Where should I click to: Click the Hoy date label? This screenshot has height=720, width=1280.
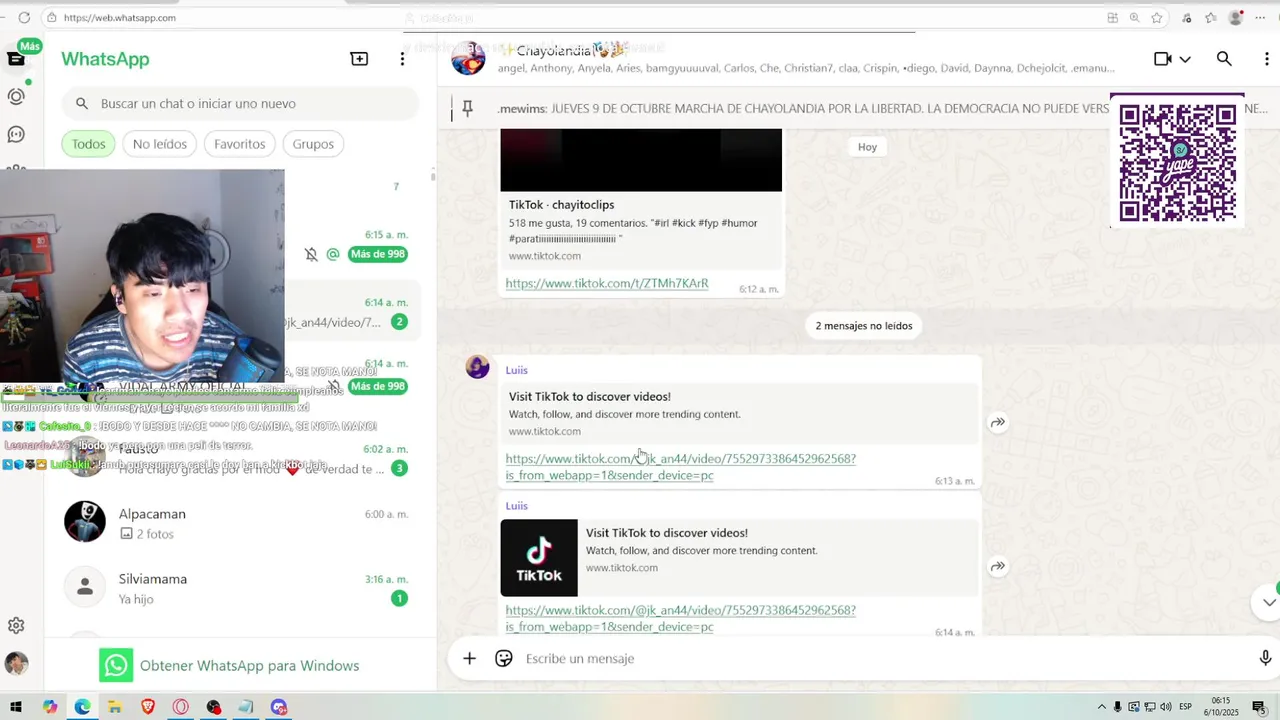click(867, 147)
